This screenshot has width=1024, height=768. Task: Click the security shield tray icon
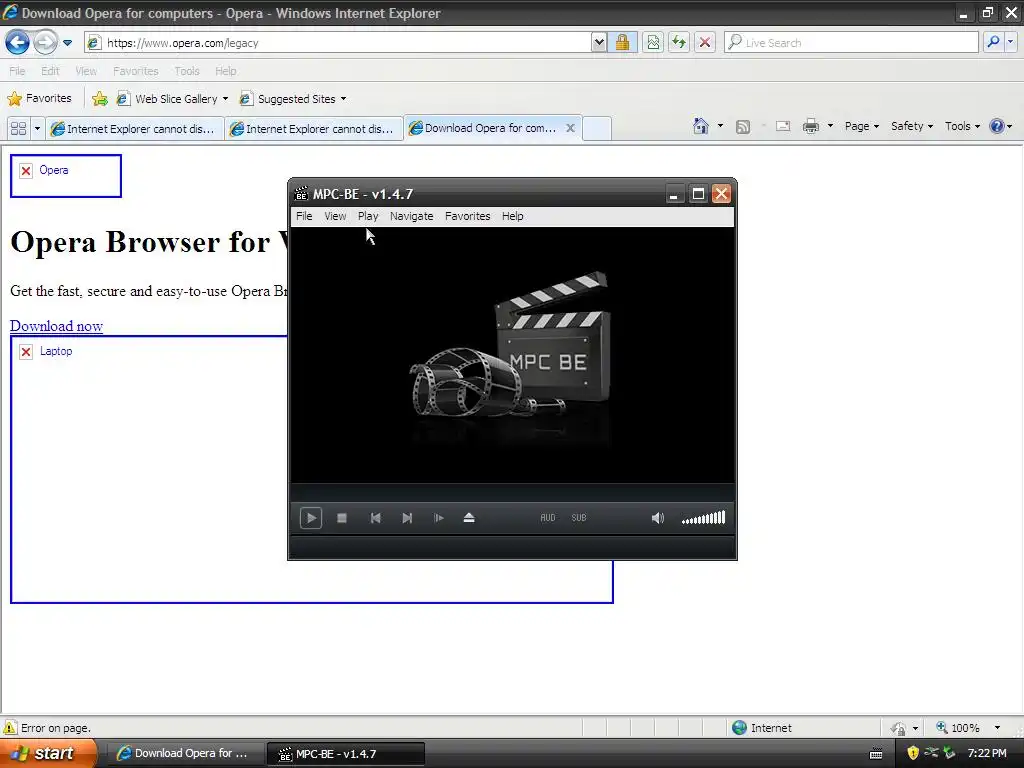(913, 754)
